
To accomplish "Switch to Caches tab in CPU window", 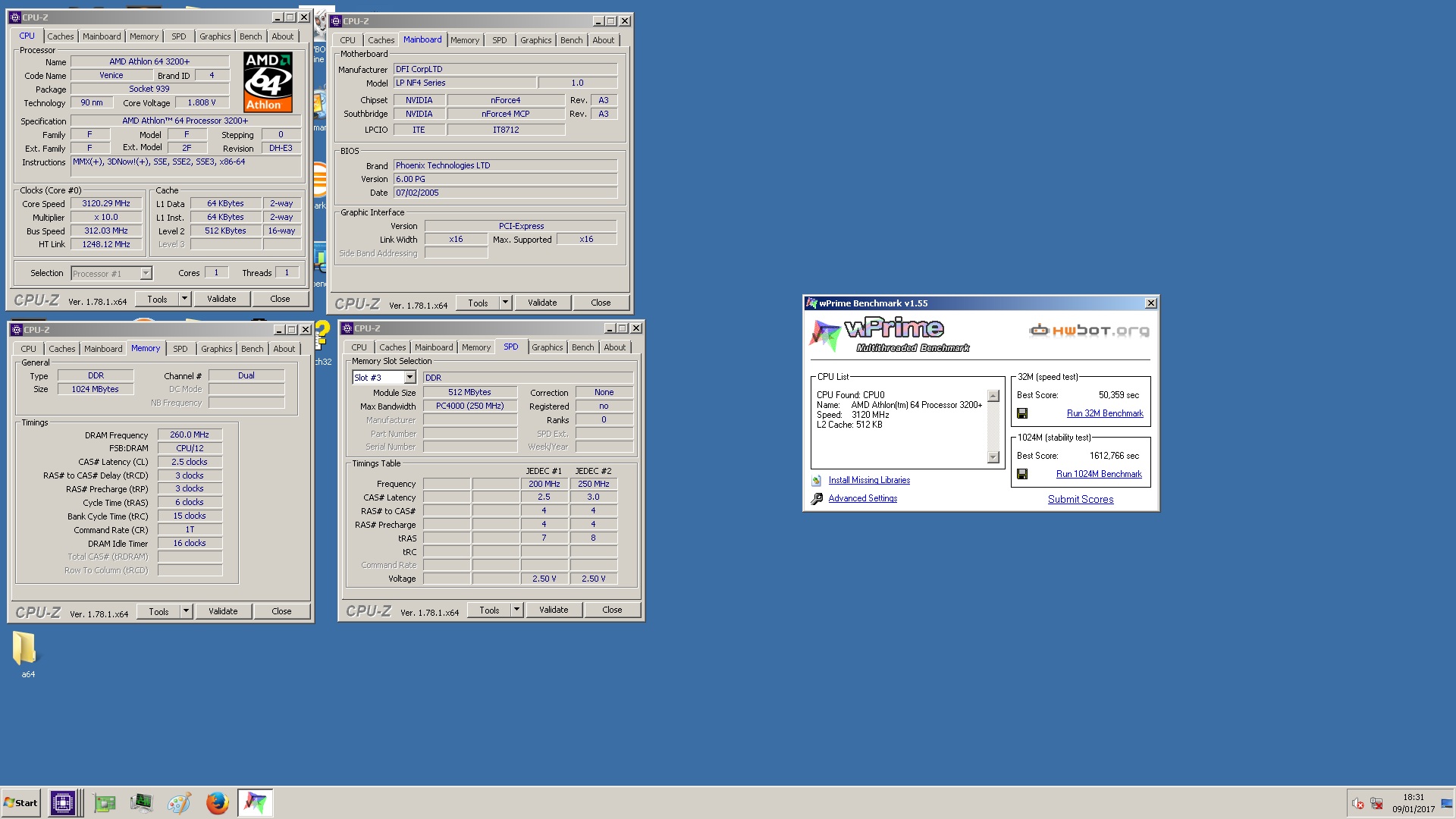I will [61, 36].
